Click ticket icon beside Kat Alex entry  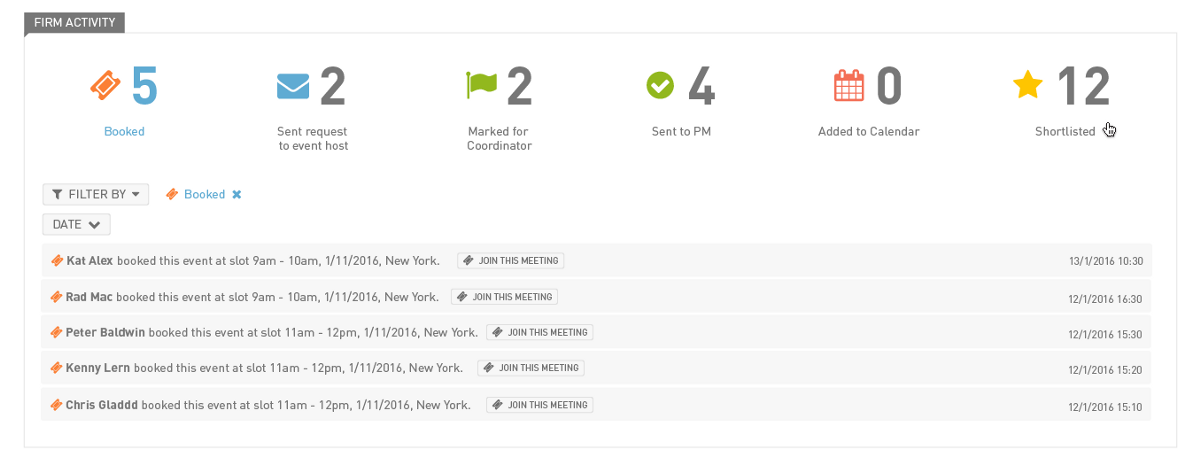click(x=57, y=261)
